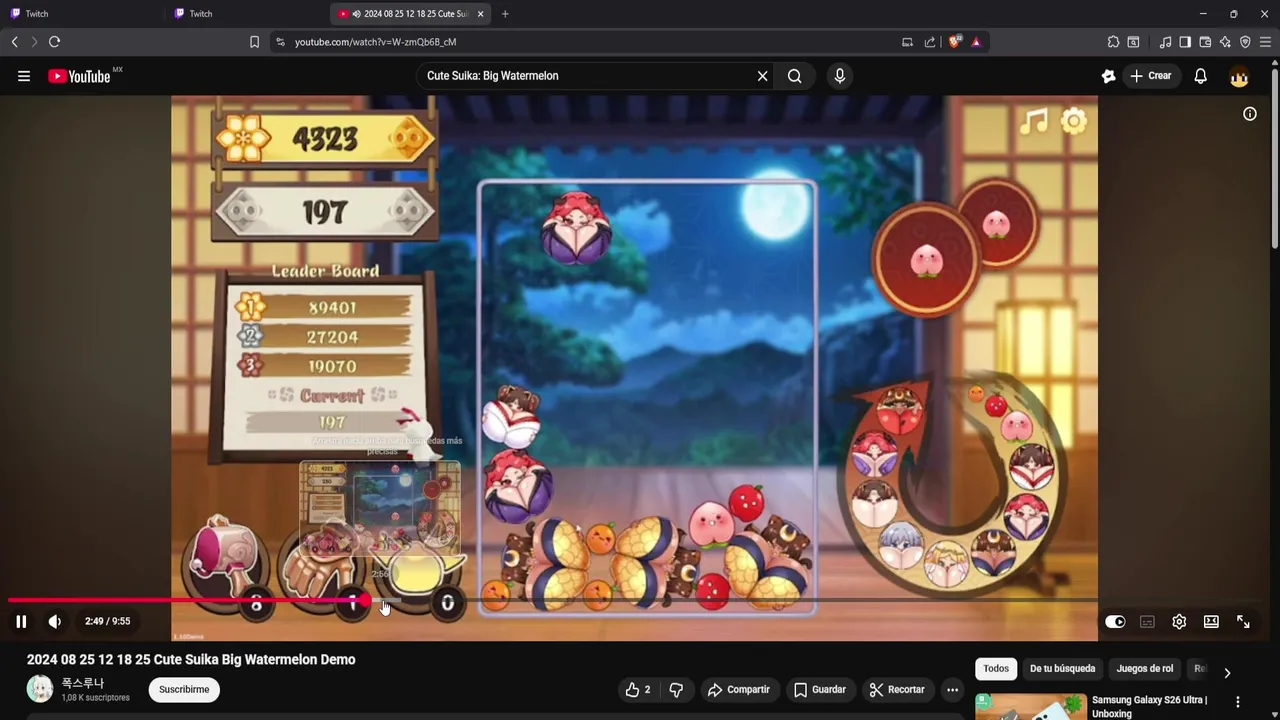Click the Recortar clip button

897,690
